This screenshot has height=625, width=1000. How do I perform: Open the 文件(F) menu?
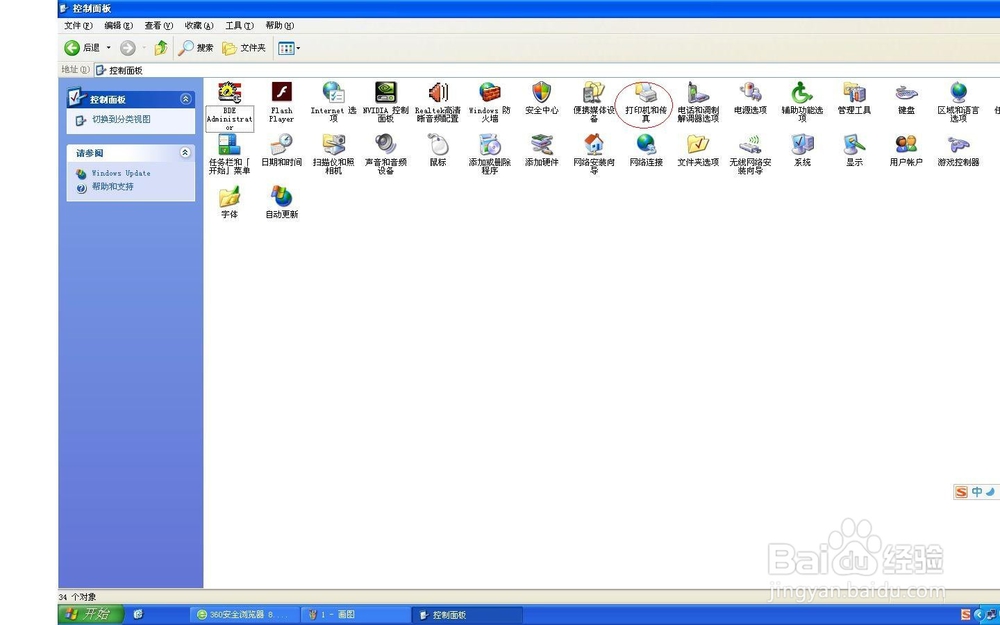point(78,26)
